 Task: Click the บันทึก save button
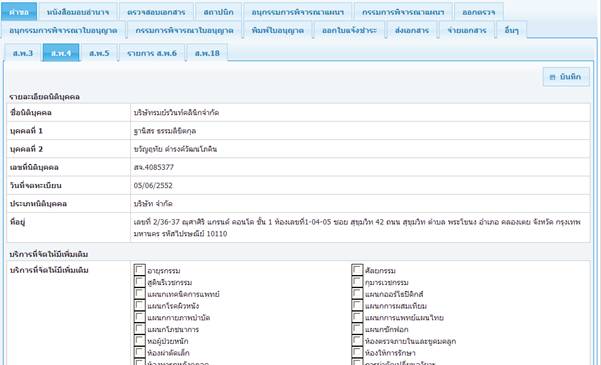click(x=566, y=77)
